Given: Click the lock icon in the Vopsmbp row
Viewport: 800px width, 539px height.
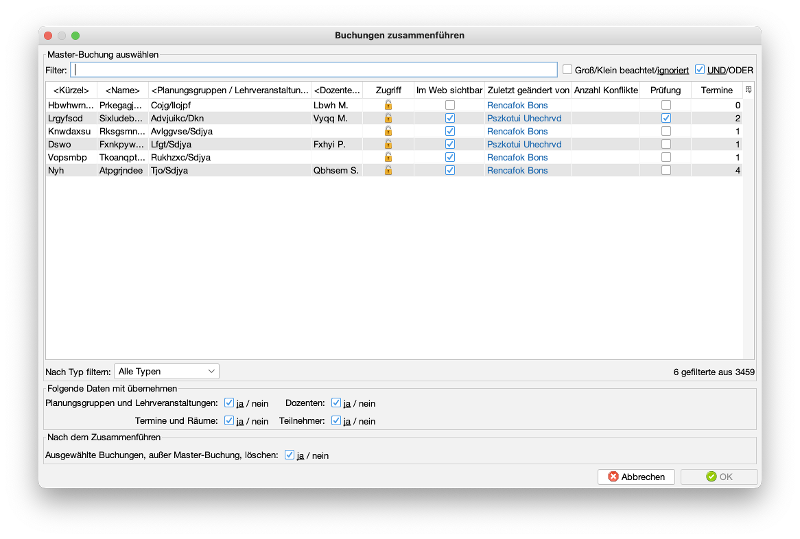Looking at the screenshot, I should coord(388,157).
